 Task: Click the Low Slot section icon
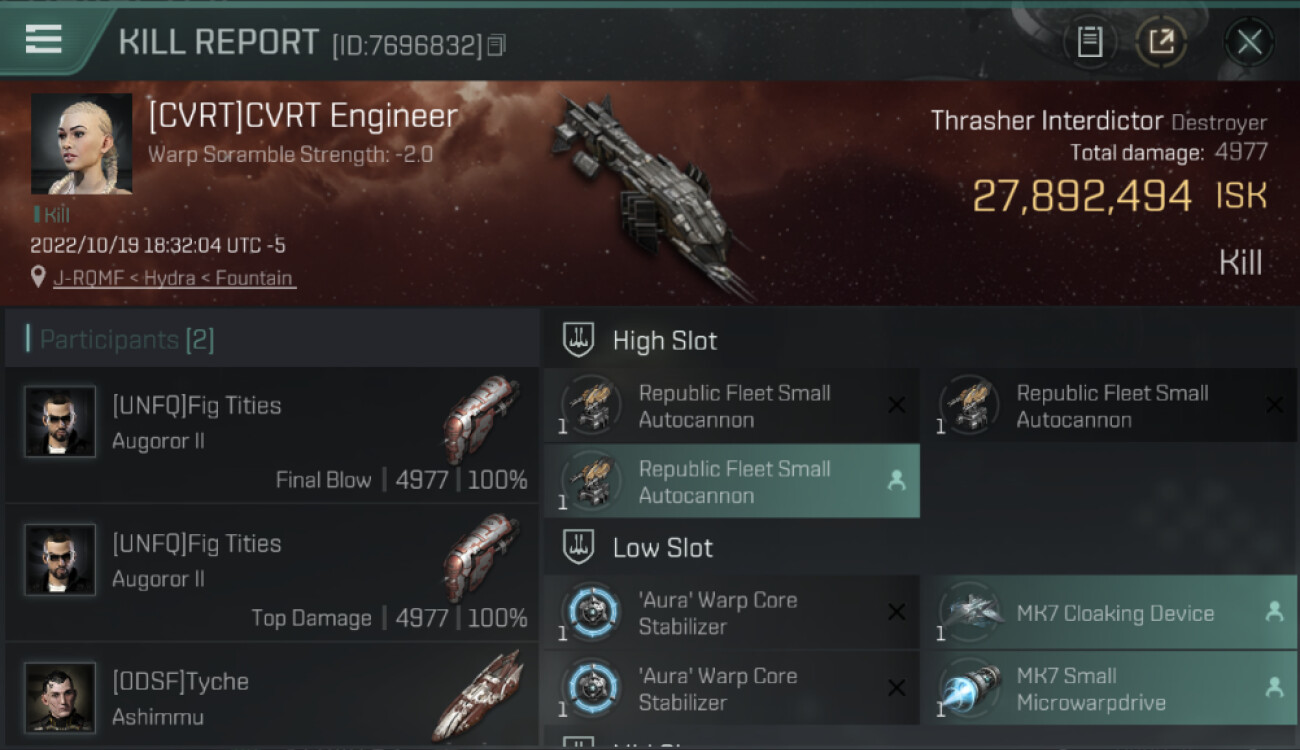tap(579, 547)
